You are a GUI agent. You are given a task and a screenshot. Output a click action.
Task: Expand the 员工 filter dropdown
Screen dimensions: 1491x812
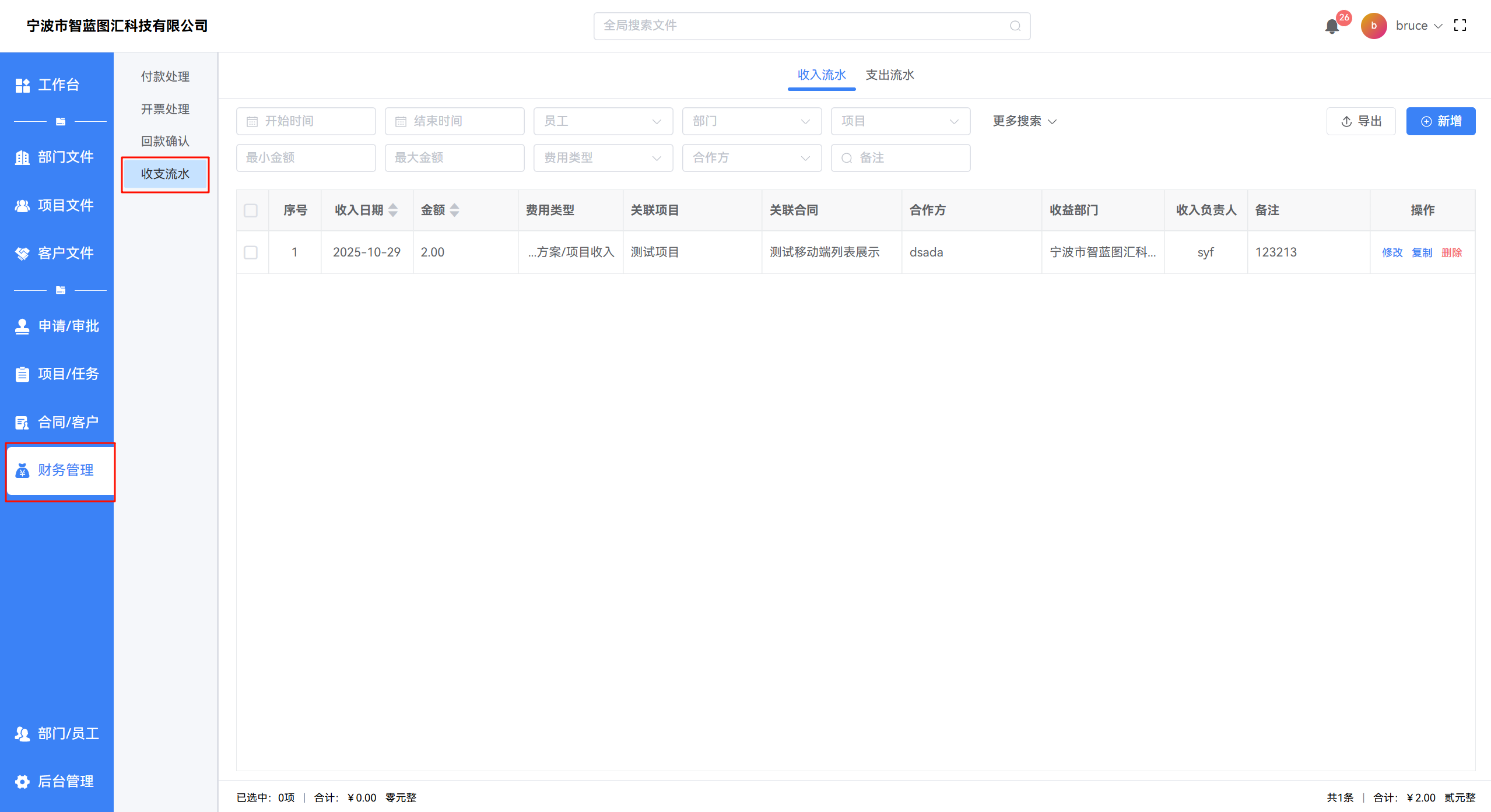(x=603, y=121)
